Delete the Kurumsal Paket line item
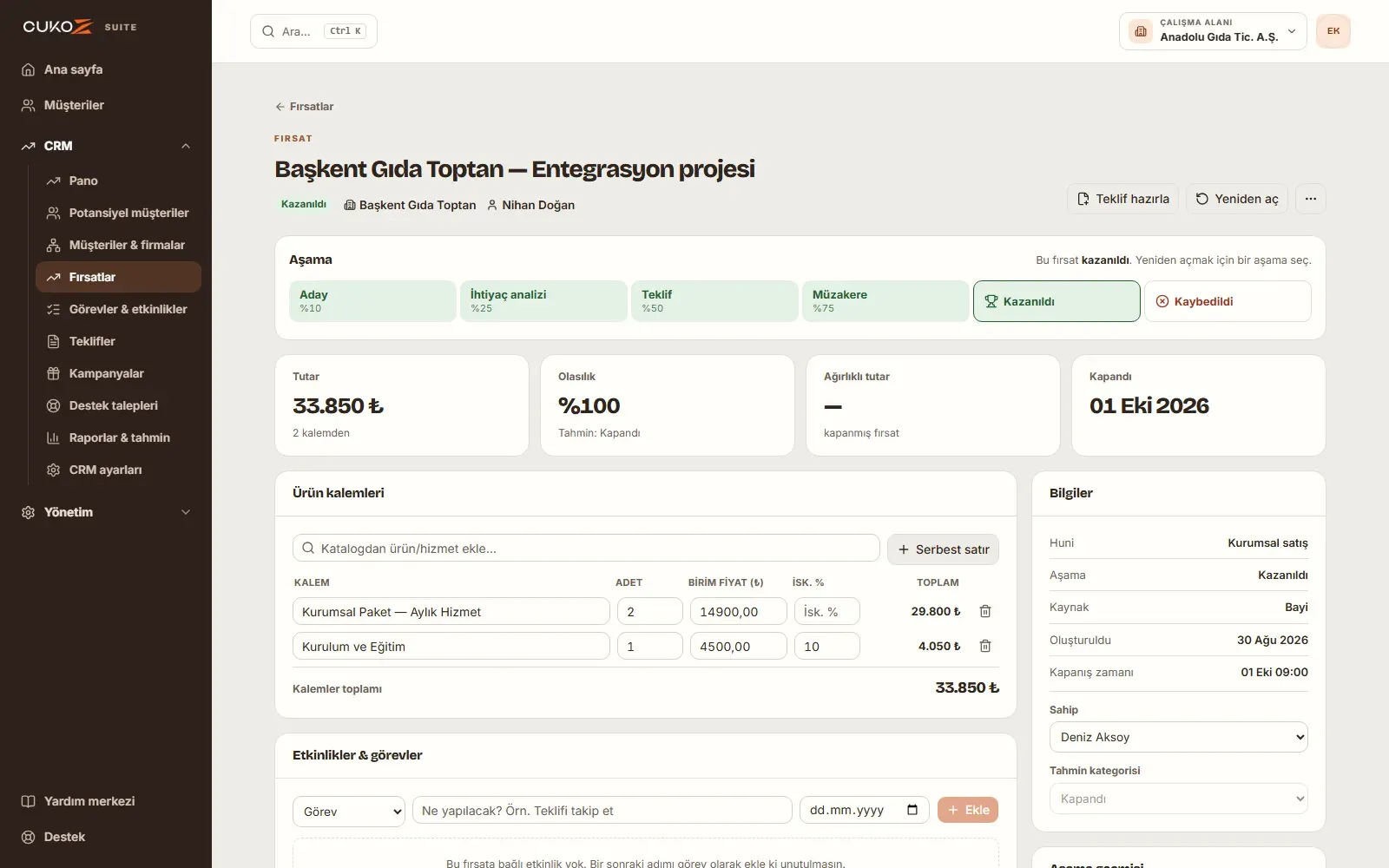Screen dimensions: 1389x868 pos(985,611)
